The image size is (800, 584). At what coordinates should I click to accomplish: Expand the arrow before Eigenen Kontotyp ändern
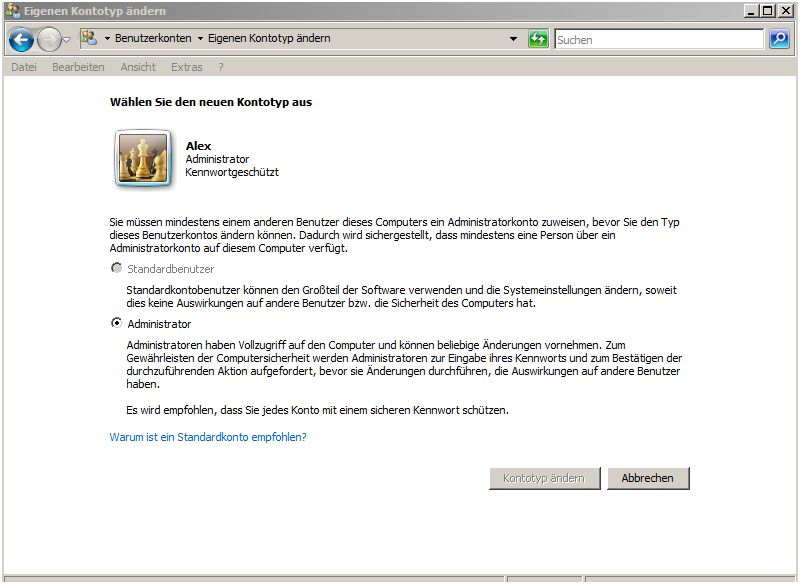click(x=200, y=39)
